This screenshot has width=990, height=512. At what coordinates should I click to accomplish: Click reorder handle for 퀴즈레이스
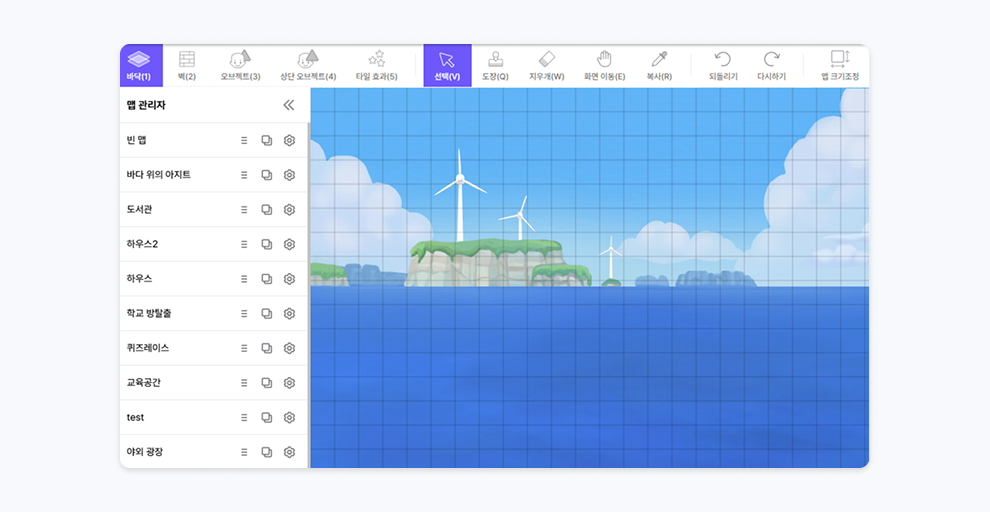click(x=244, y=348)
